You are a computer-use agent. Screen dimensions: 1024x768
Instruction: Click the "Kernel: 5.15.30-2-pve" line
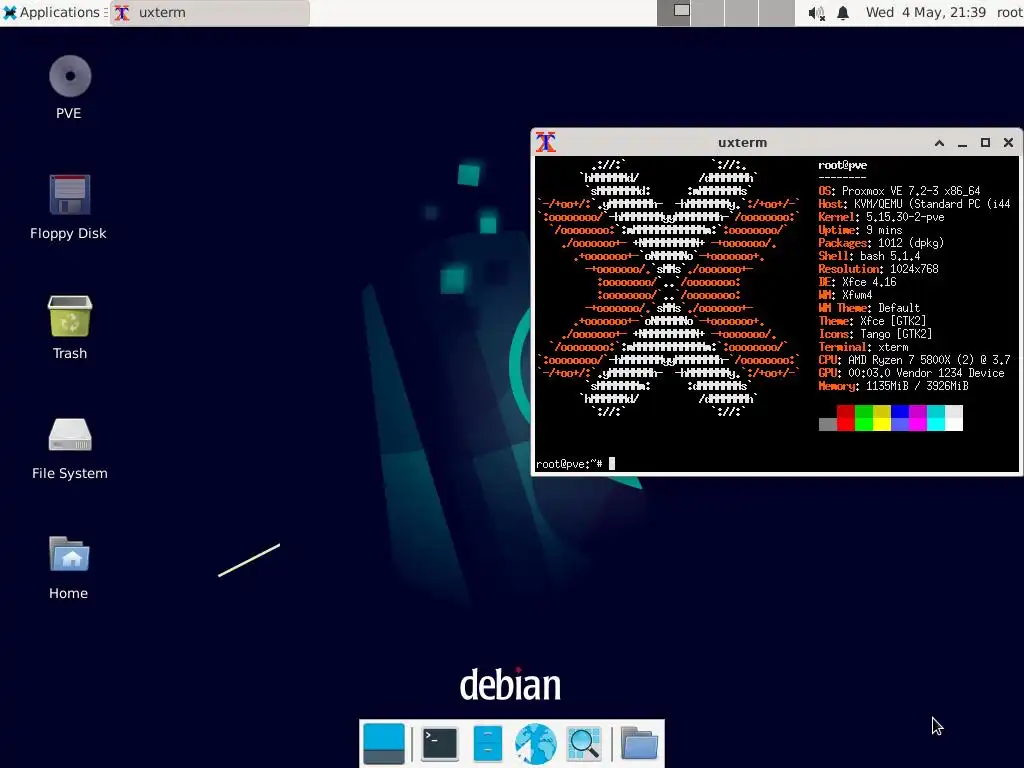coord(881,217)
